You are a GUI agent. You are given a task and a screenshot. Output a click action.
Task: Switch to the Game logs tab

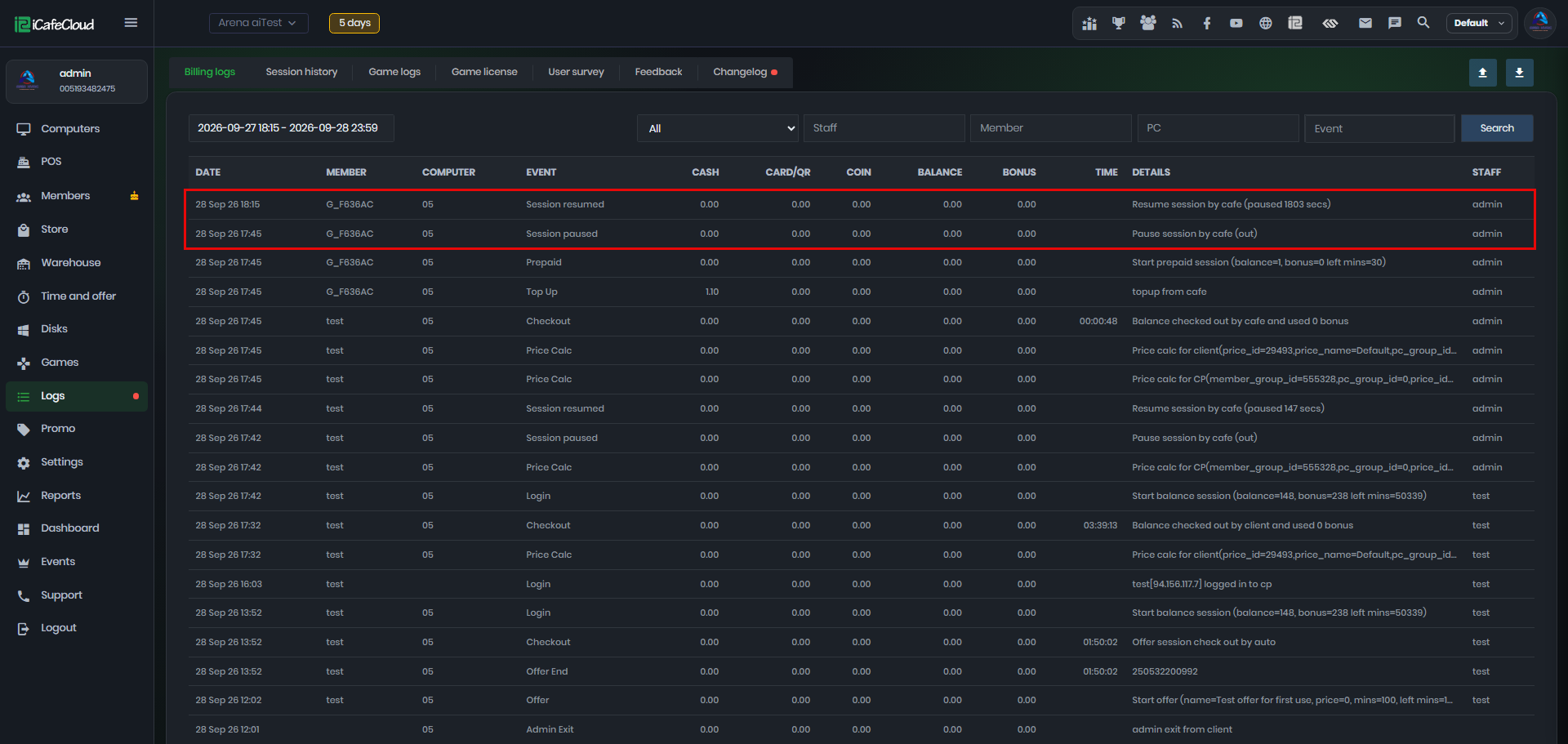[394, 72]
